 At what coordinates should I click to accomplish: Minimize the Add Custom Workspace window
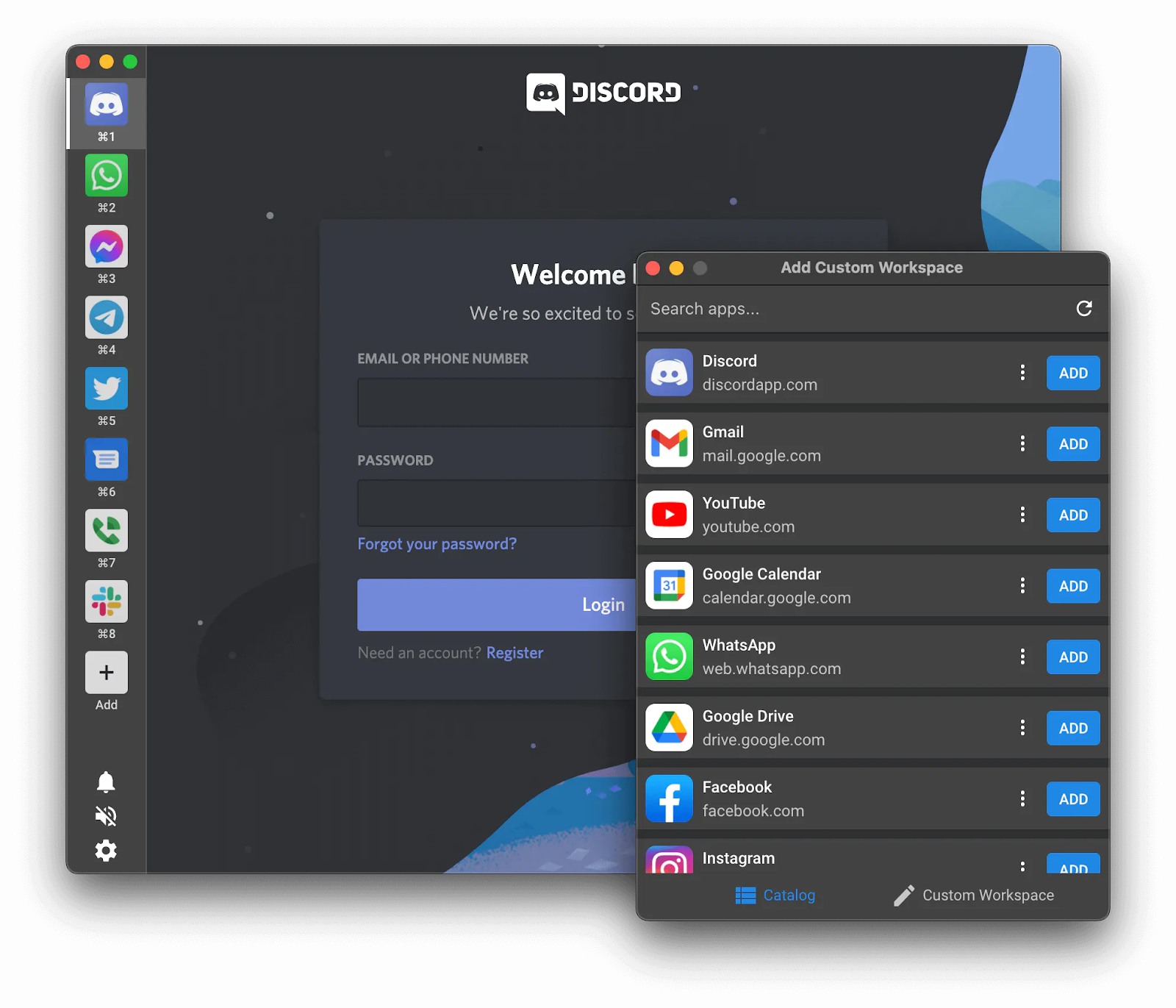[x=676, y=268]
